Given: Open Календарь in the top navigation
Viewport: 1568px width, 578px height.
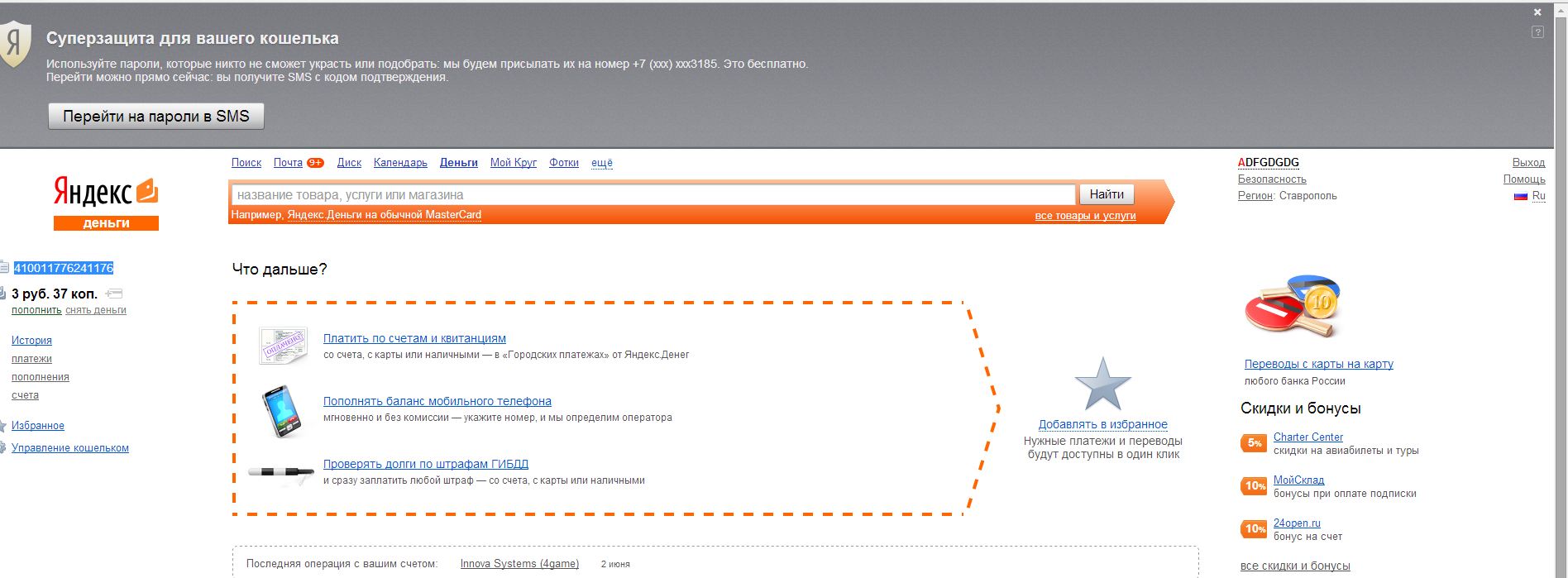Looking at the screenshot, I should 400,163.
